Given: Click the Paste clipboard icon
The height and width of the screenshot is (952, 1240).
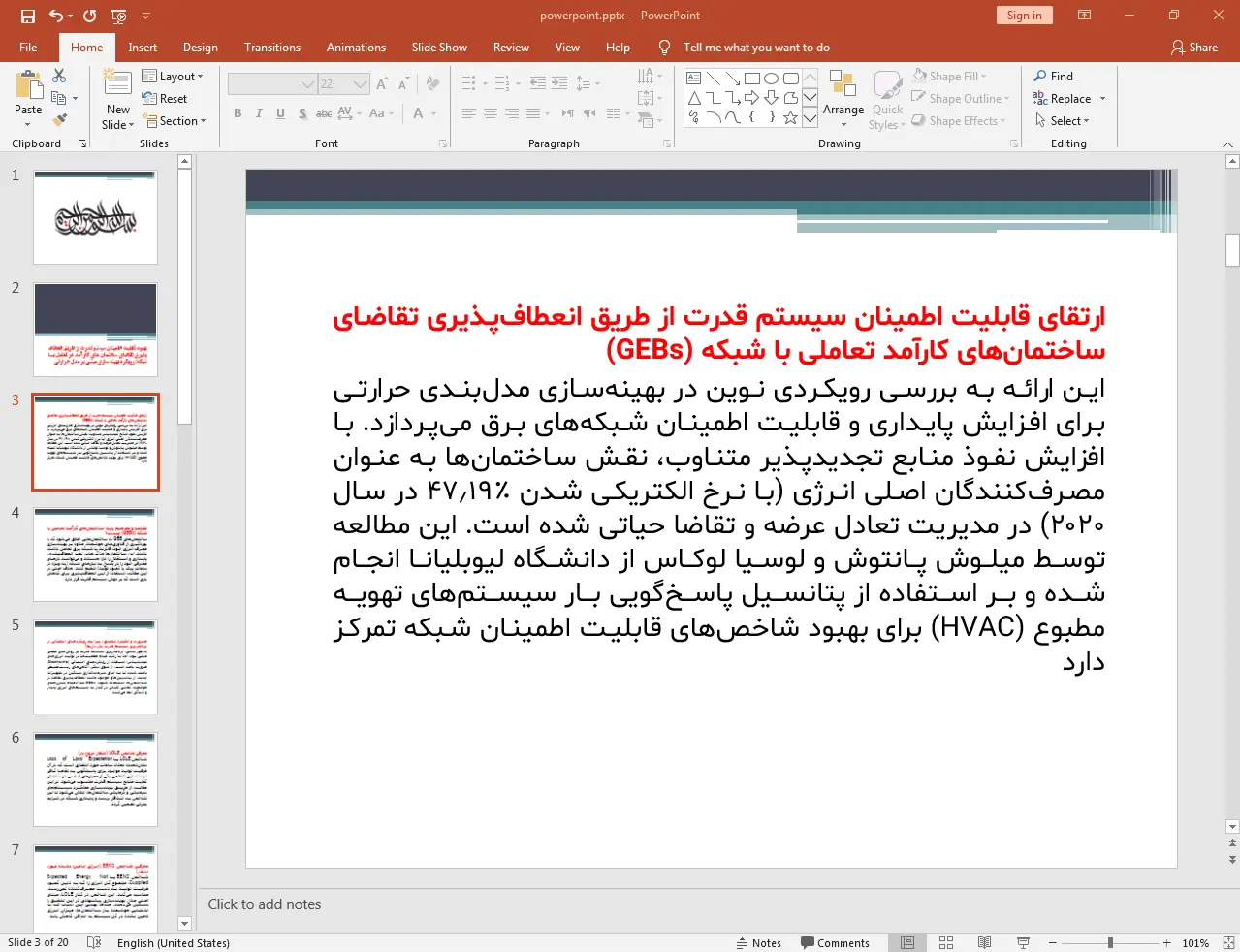Looking at the screenshot, I should [x=28, y=87].
